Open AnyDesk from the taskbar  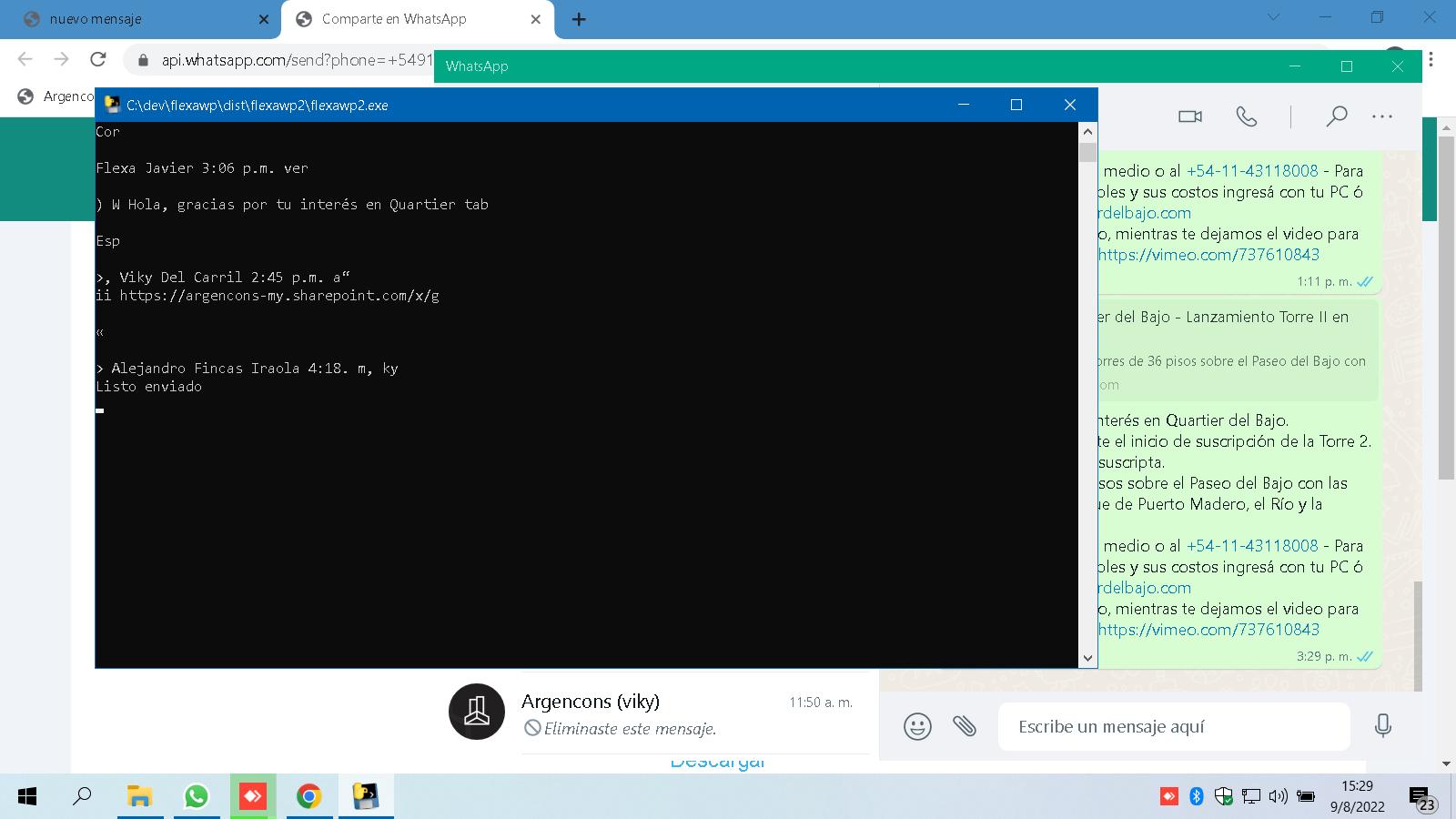click(x=252, y=797)
